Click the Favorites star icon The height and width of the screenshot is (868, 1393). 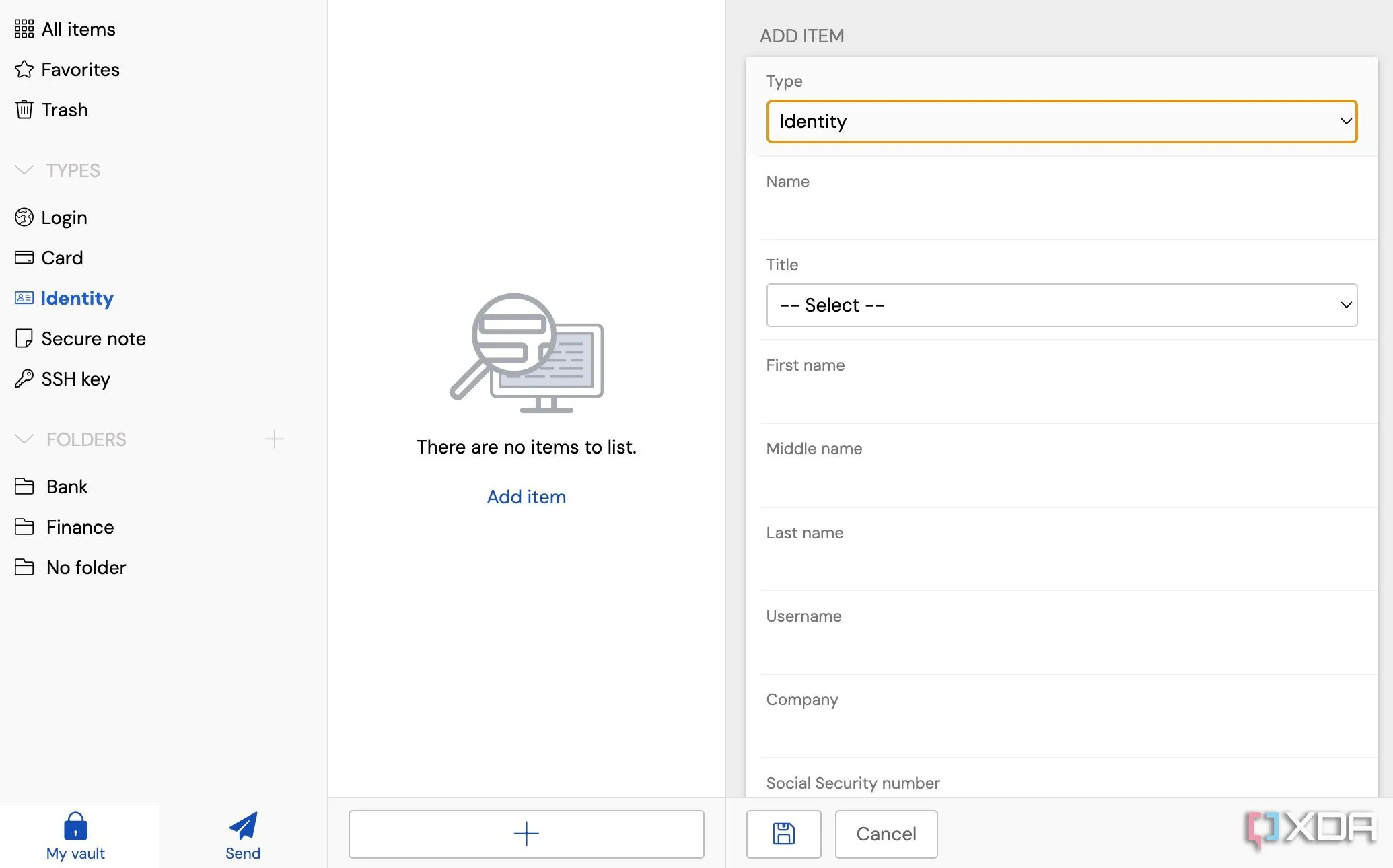point(24,69)
